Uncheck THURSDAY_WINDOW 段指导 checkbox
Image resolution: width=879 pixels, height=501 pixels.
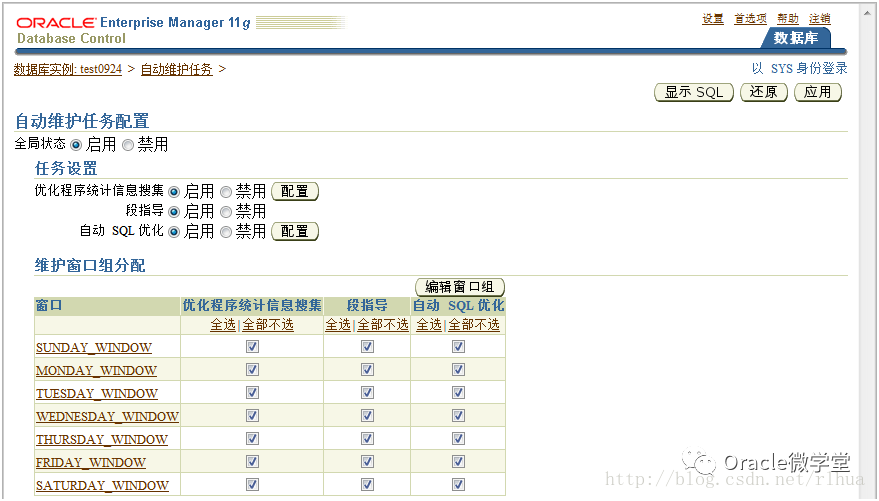(367, 439)
